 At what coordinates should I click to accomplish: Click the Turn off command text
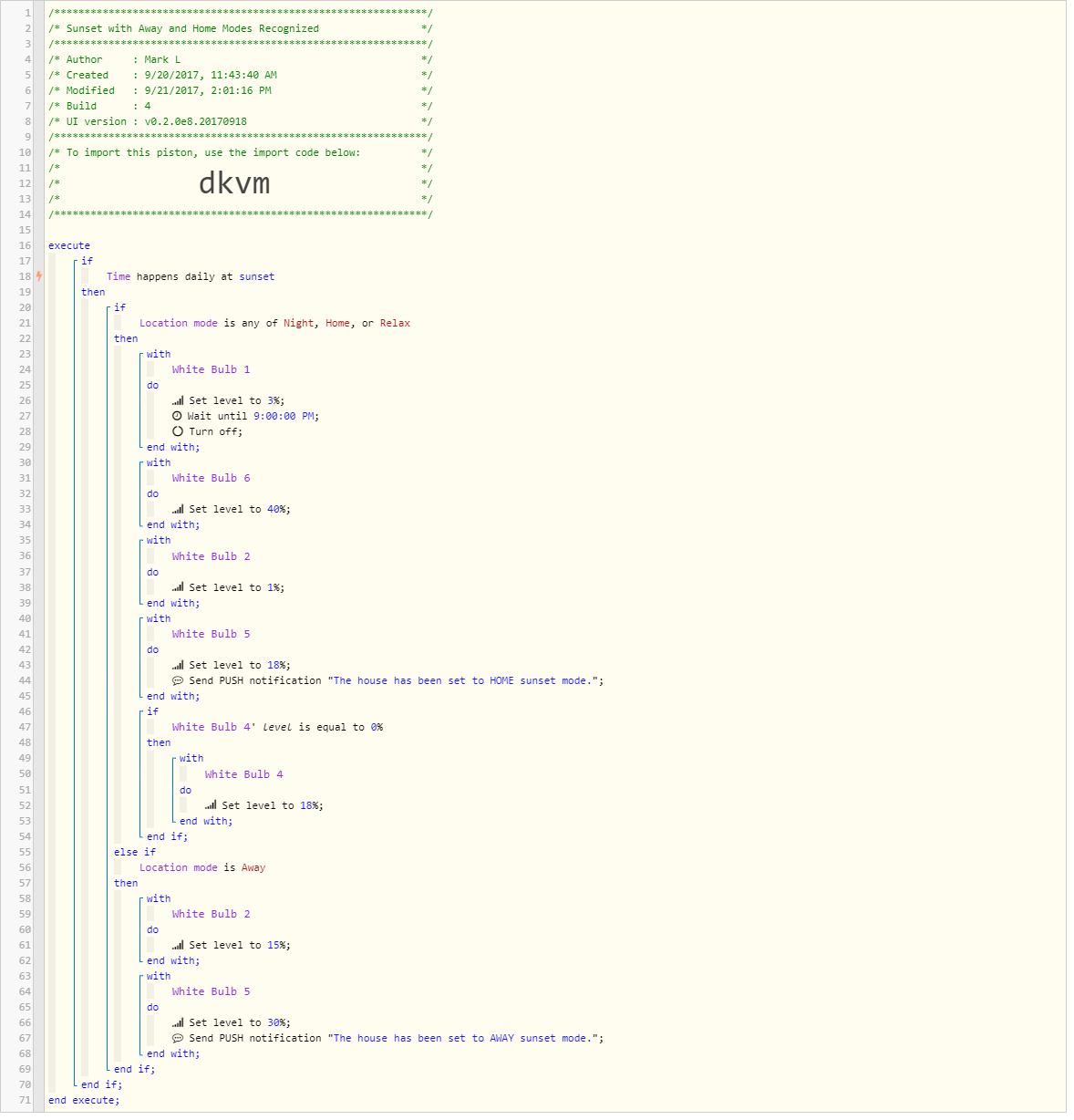[215, 431]
